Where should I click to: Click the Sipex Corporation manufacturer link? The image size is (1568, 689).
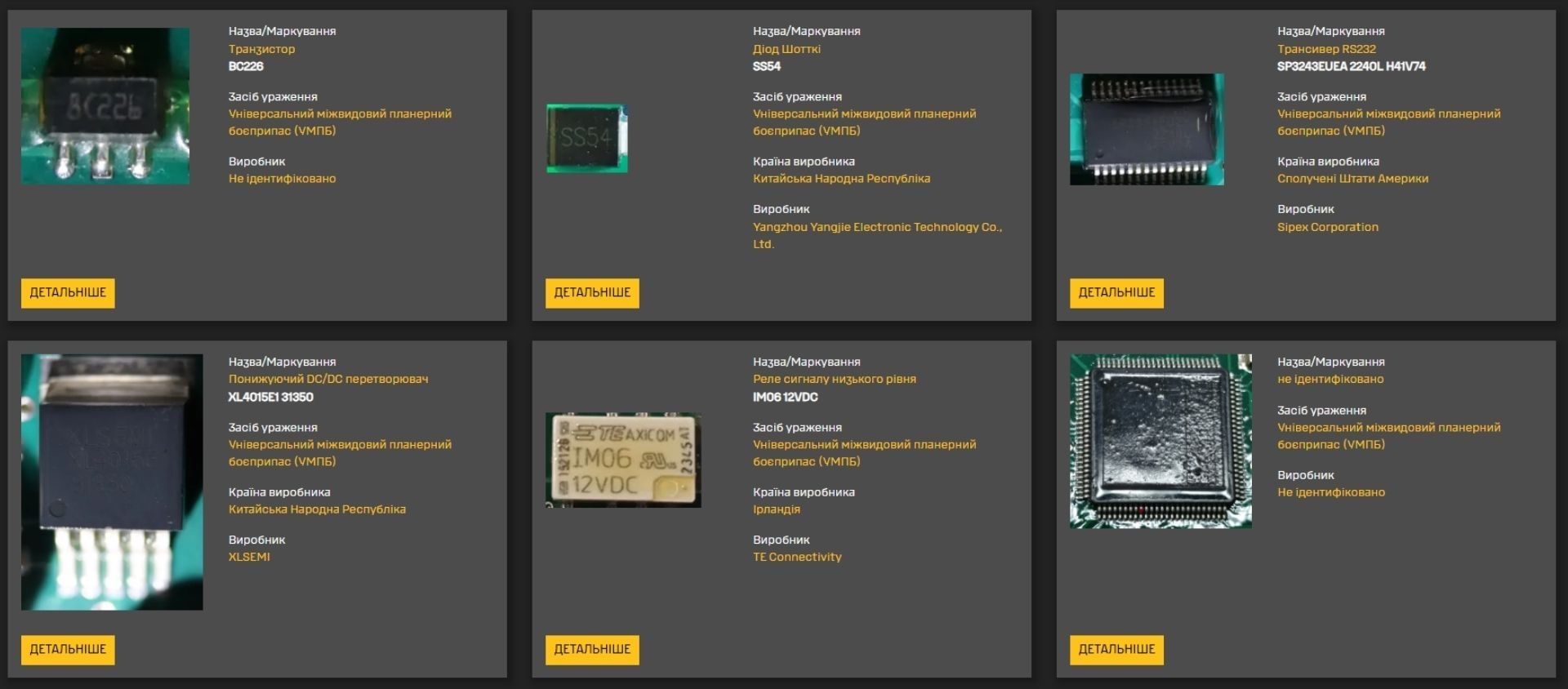1327,227
